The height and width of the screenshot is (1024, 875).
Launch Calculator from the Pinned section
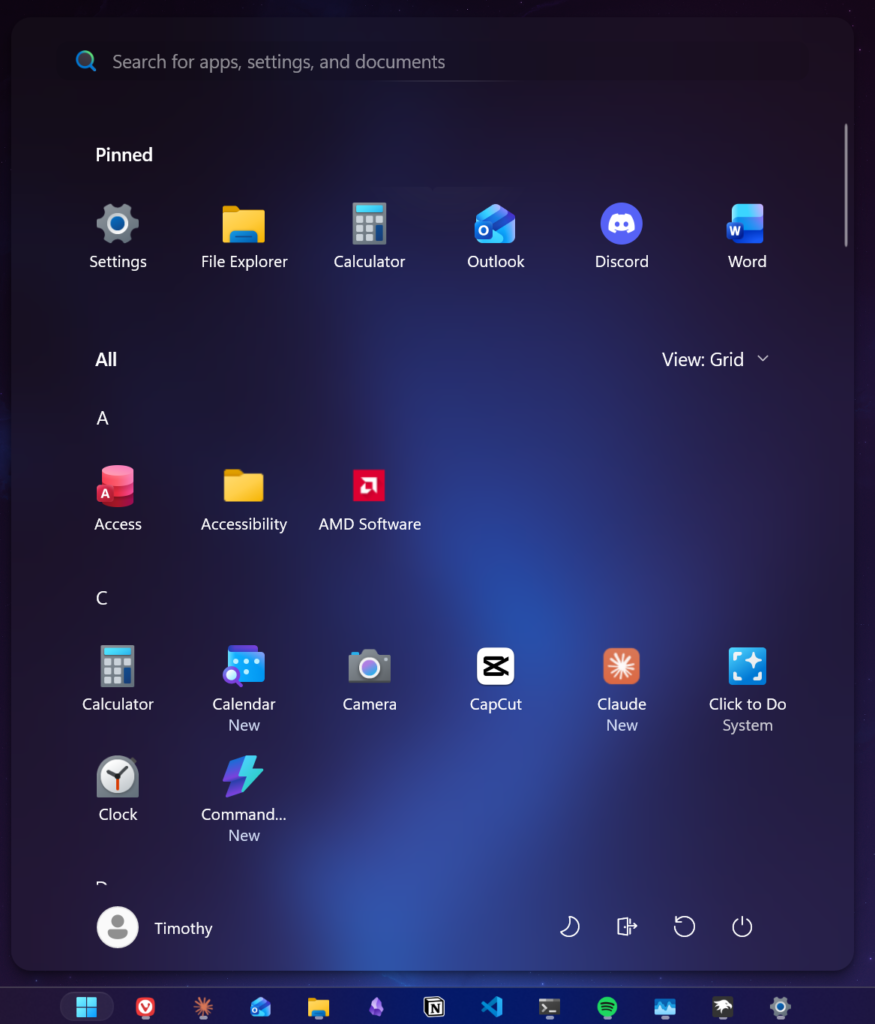370,236
